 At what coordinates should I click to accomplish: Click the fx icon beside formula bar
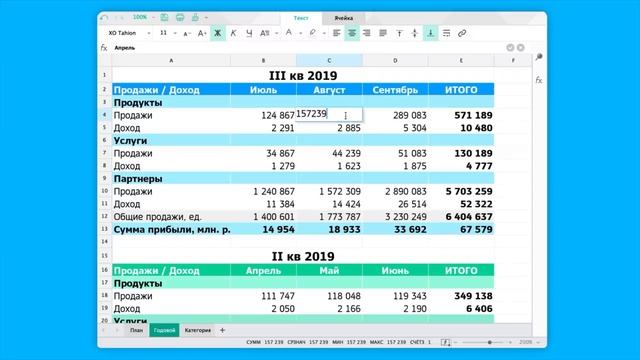pos(104,48)
